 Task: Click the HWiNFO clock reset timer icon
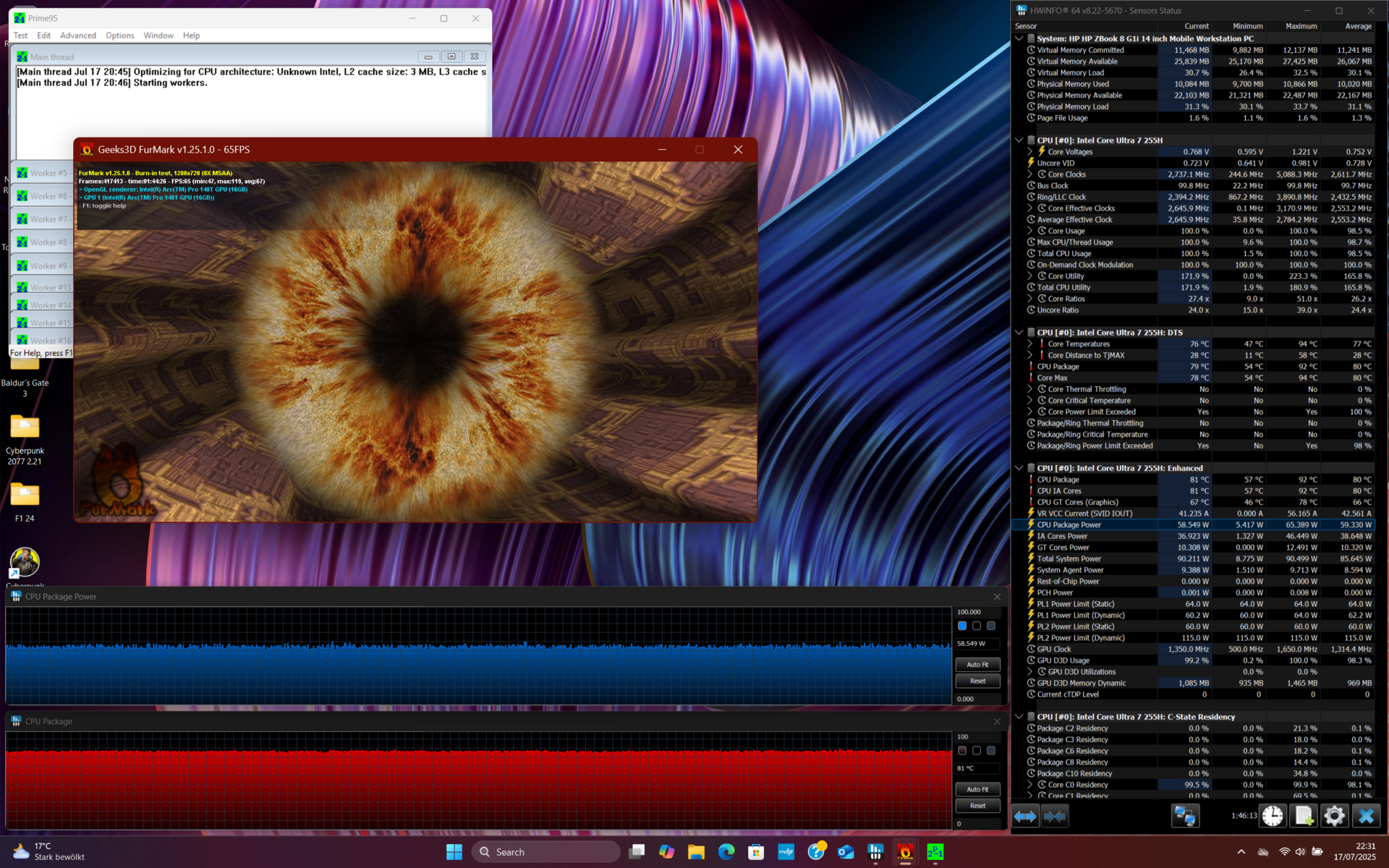[1273, 816]
